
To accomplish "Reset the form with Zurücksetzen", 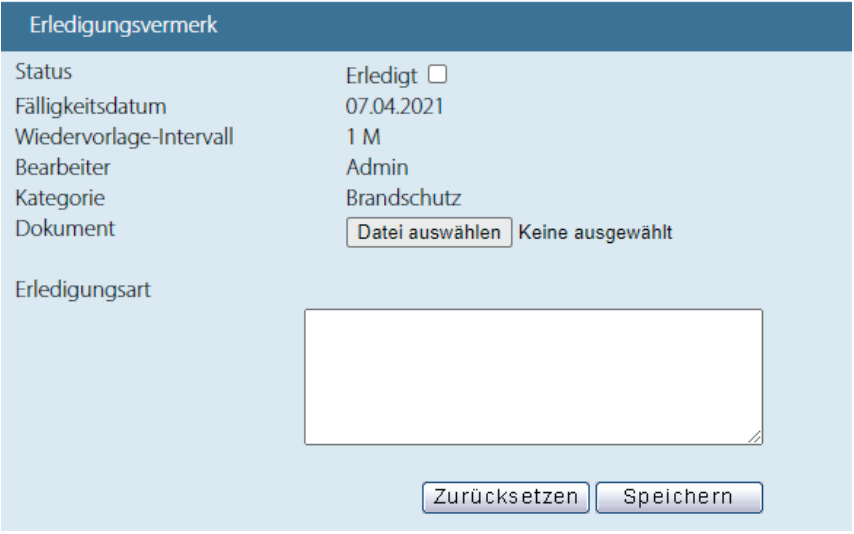I will 506,497.
